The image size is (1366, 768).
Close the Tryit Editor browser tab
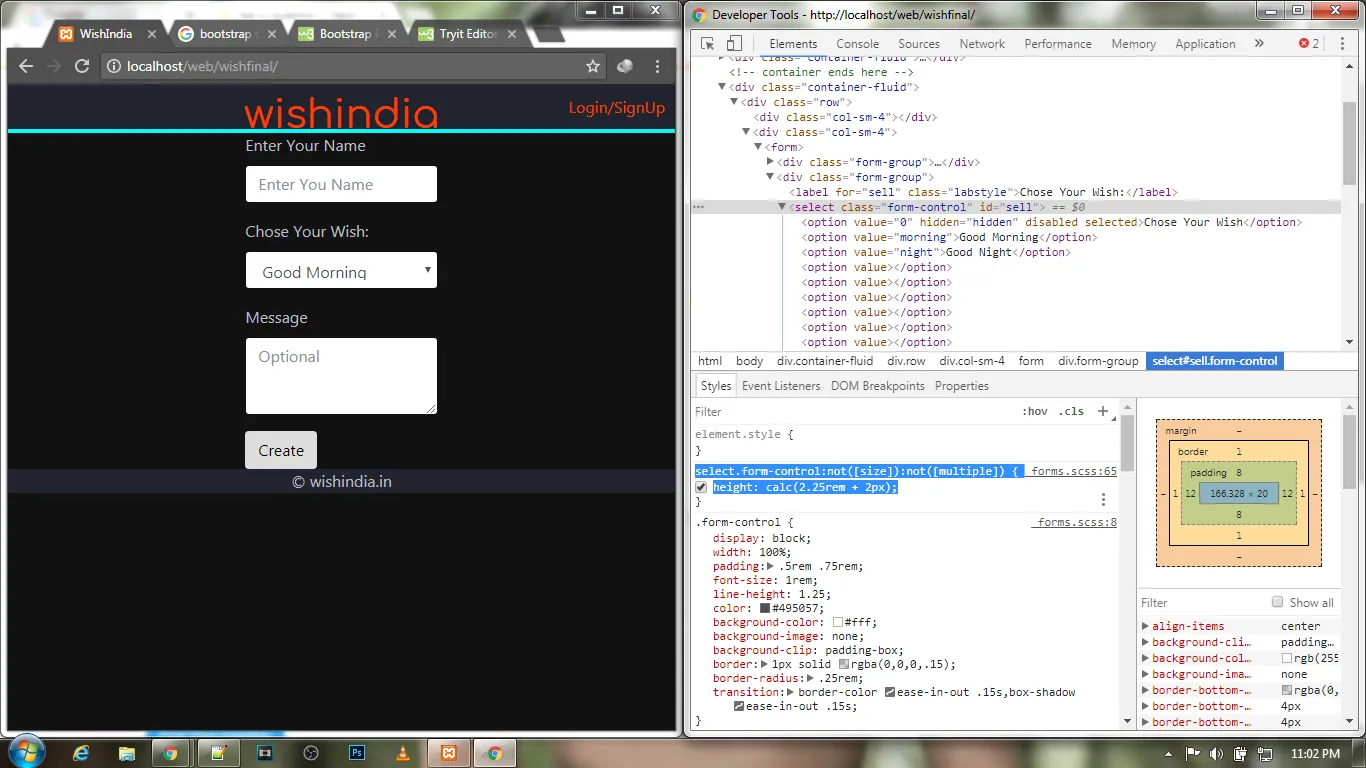pos(512,34)
